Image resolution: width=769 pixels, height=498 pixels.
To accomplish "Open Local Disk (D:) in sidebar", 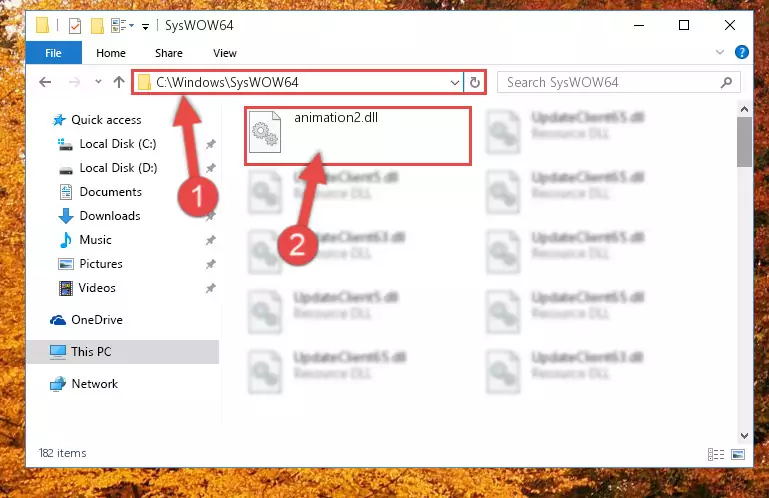I will pyautogui.click(x=118, y=168).
